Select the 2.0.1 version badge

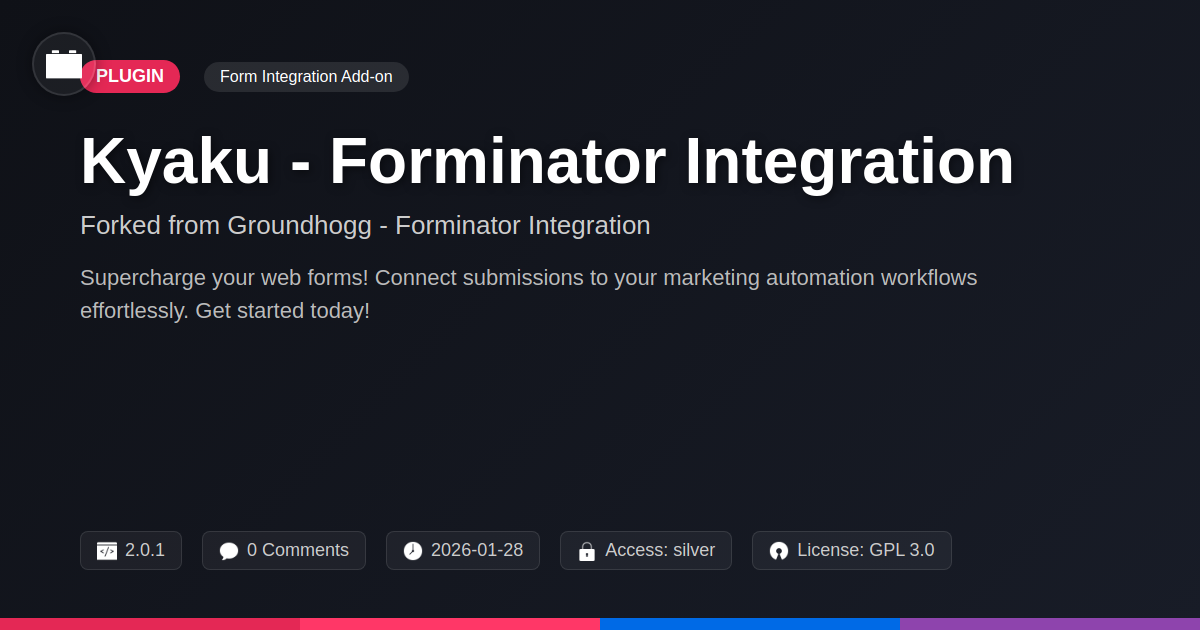pos(131,550)
